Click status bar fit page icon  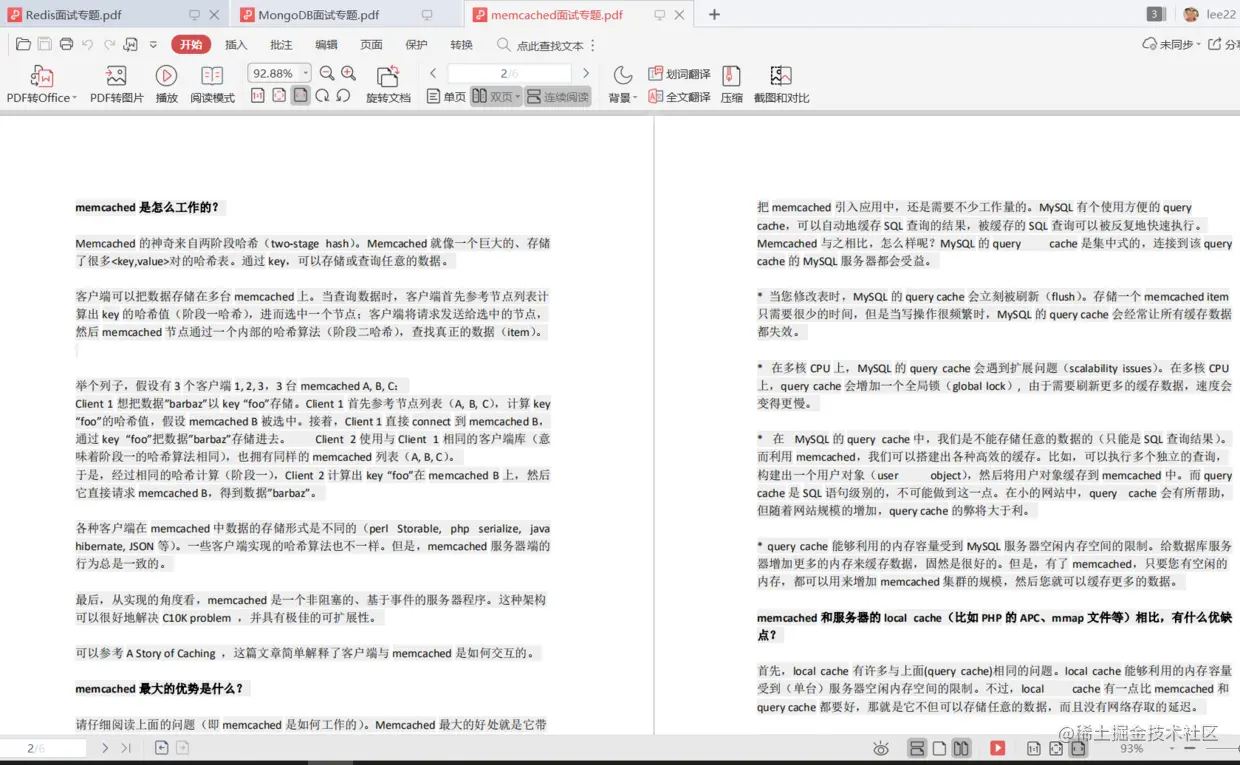click(1056, 748)
